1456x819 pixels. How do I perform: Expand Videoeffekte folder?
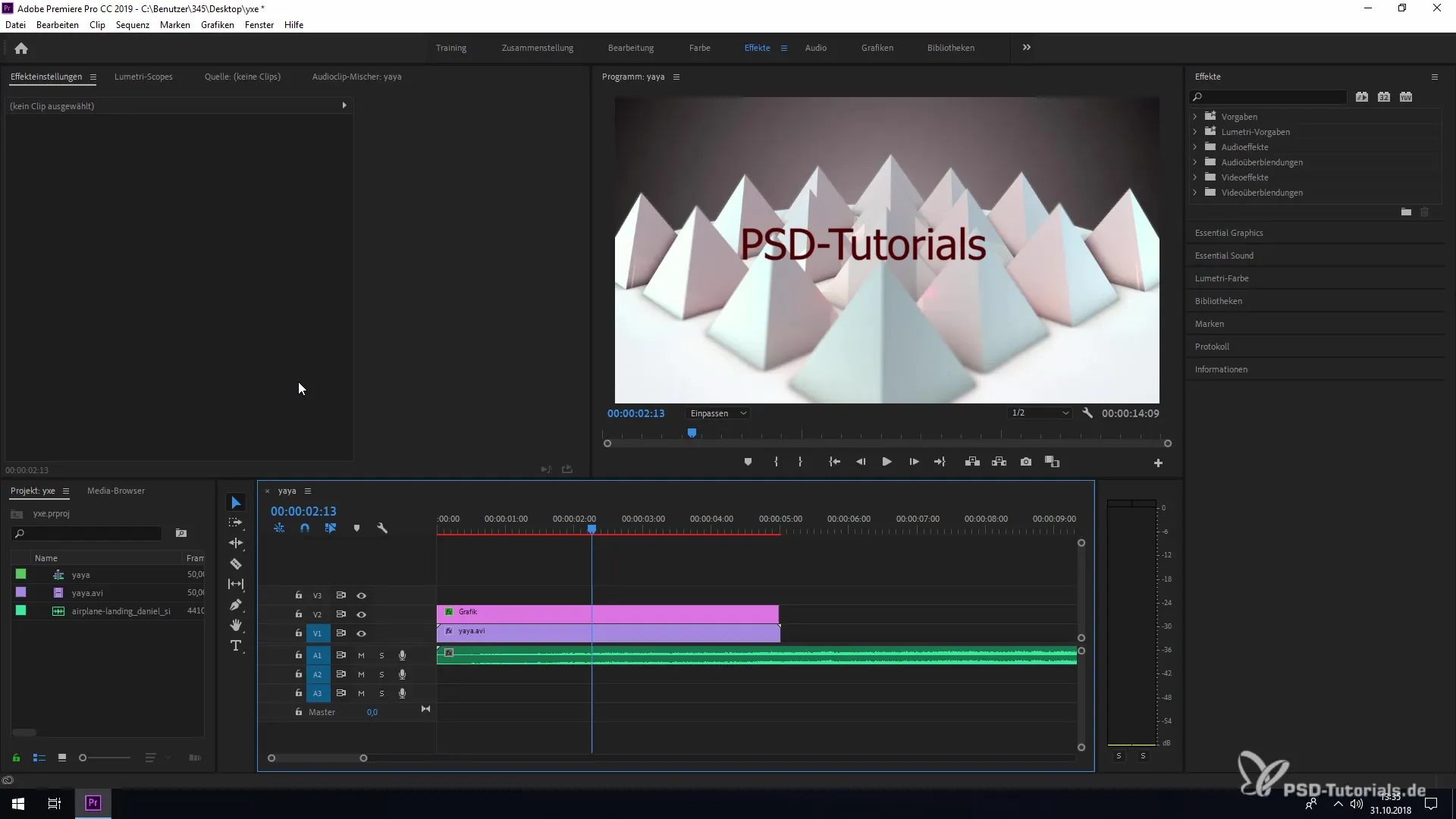click(x=1195, y=177)
